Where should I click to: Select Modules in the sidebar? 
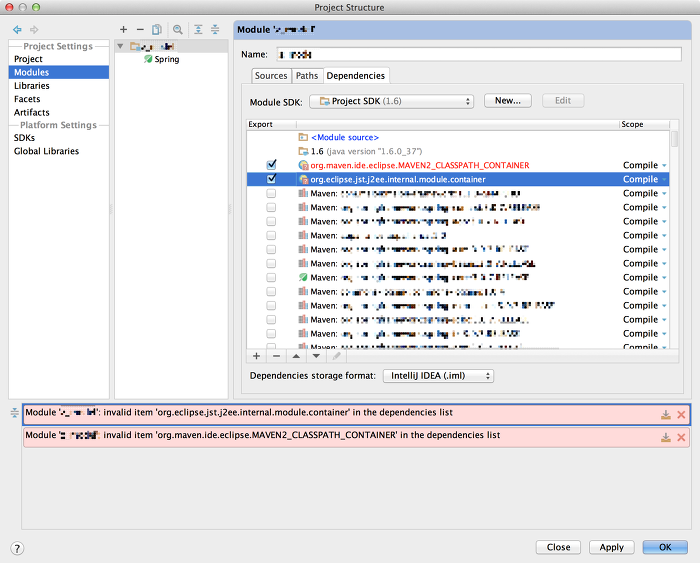pos(58,72)
